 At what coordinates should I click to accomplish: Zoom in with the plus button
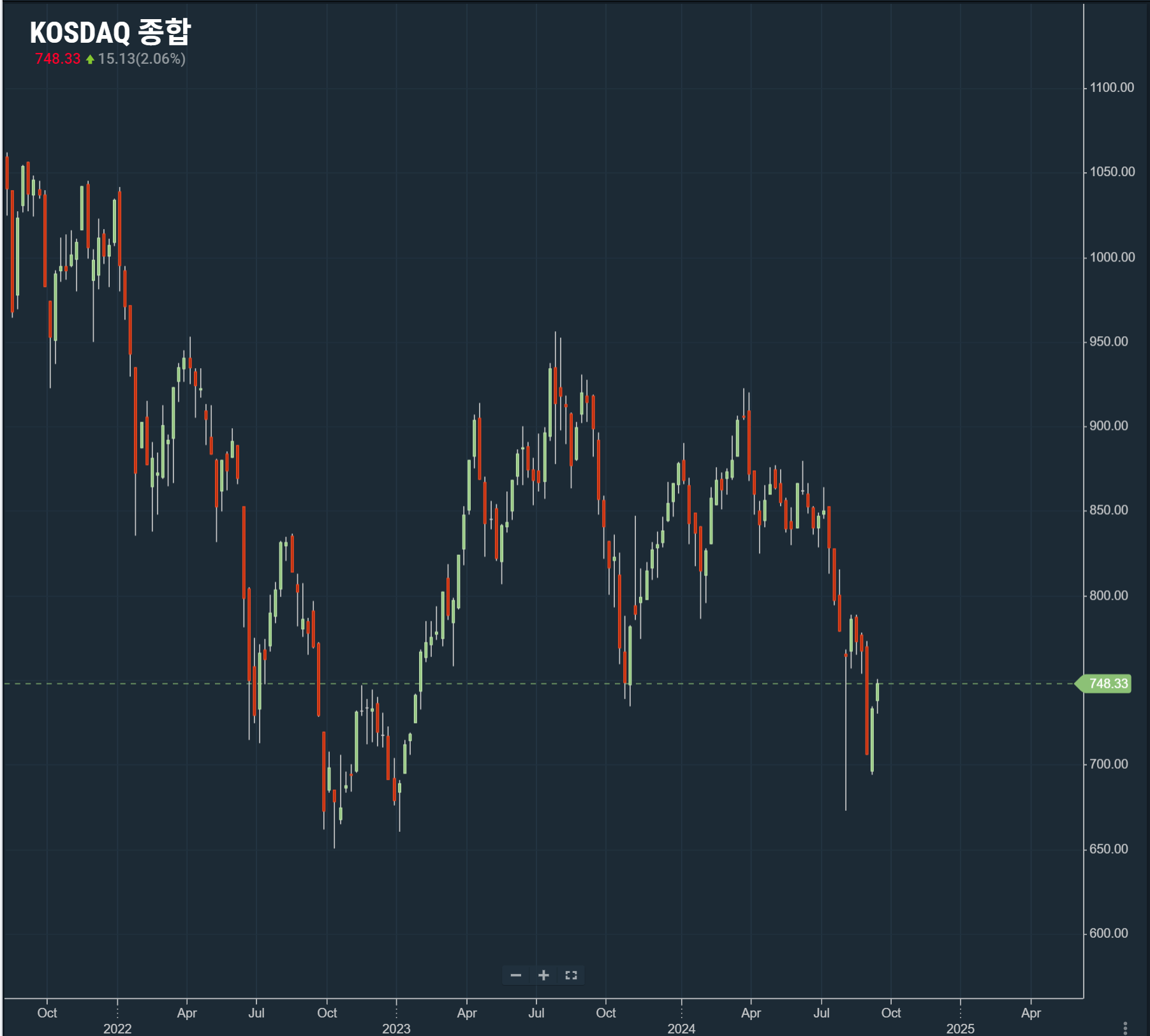click(x=543, y=975)
